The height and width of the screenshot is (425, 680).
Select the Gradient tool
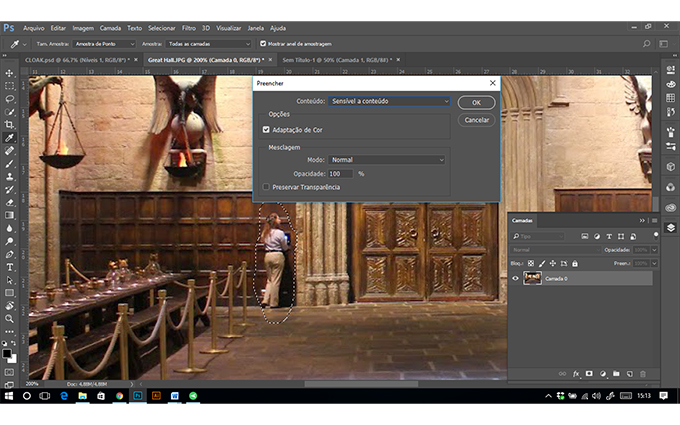9,216
